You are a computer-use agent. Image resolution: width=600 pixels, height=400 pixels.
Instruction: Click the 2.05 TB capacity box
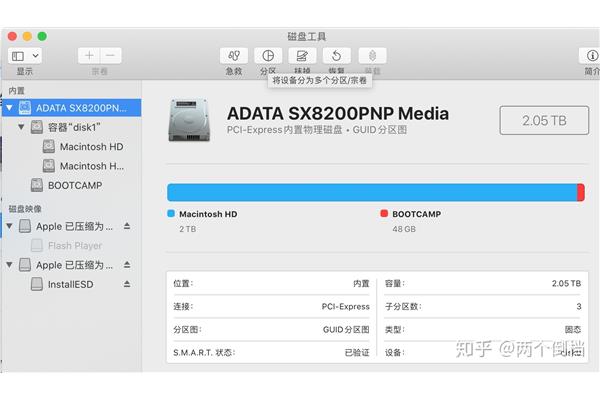pos(544,121)
